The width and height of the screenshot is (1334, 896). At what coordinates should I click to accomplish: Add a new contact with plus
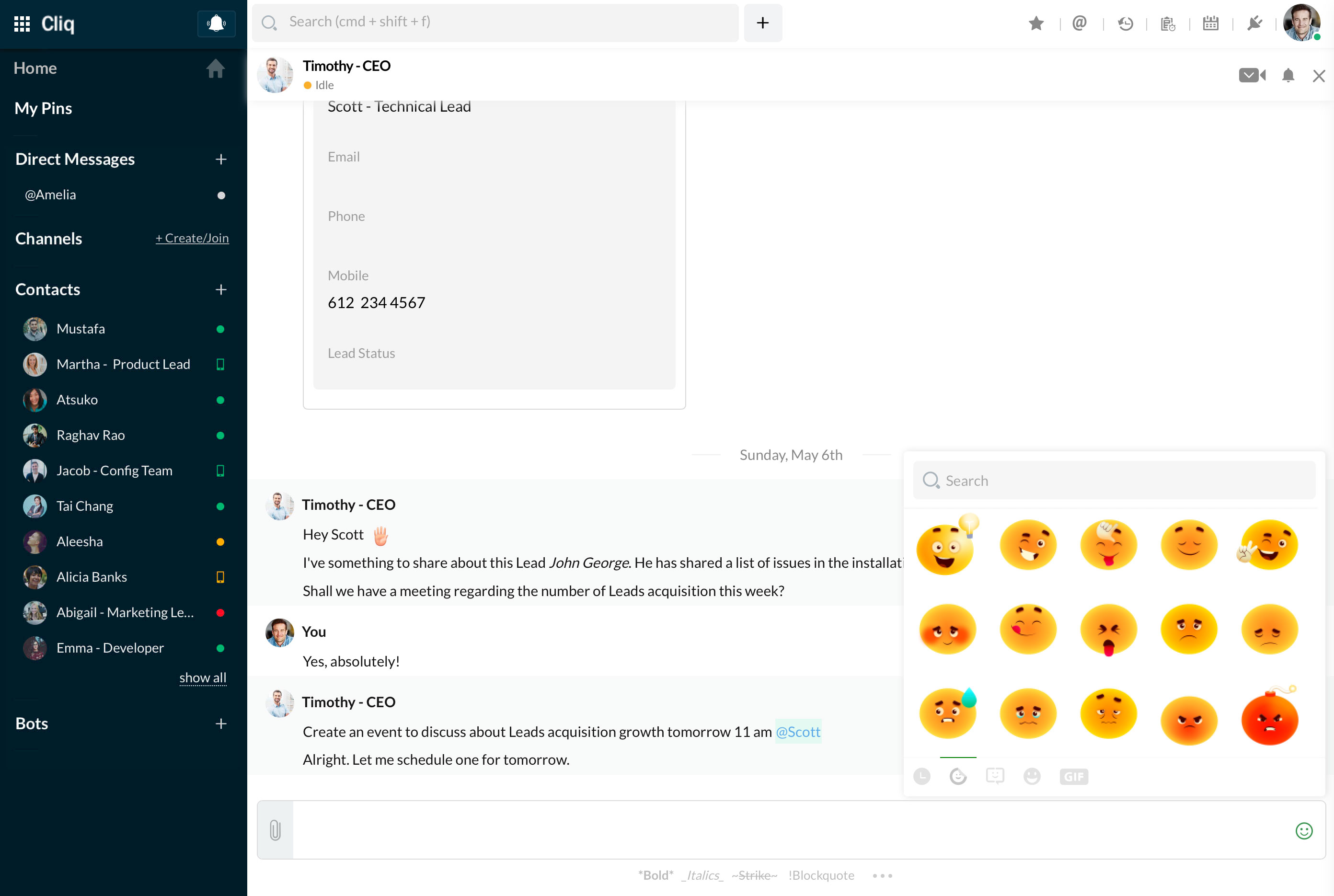221,290
